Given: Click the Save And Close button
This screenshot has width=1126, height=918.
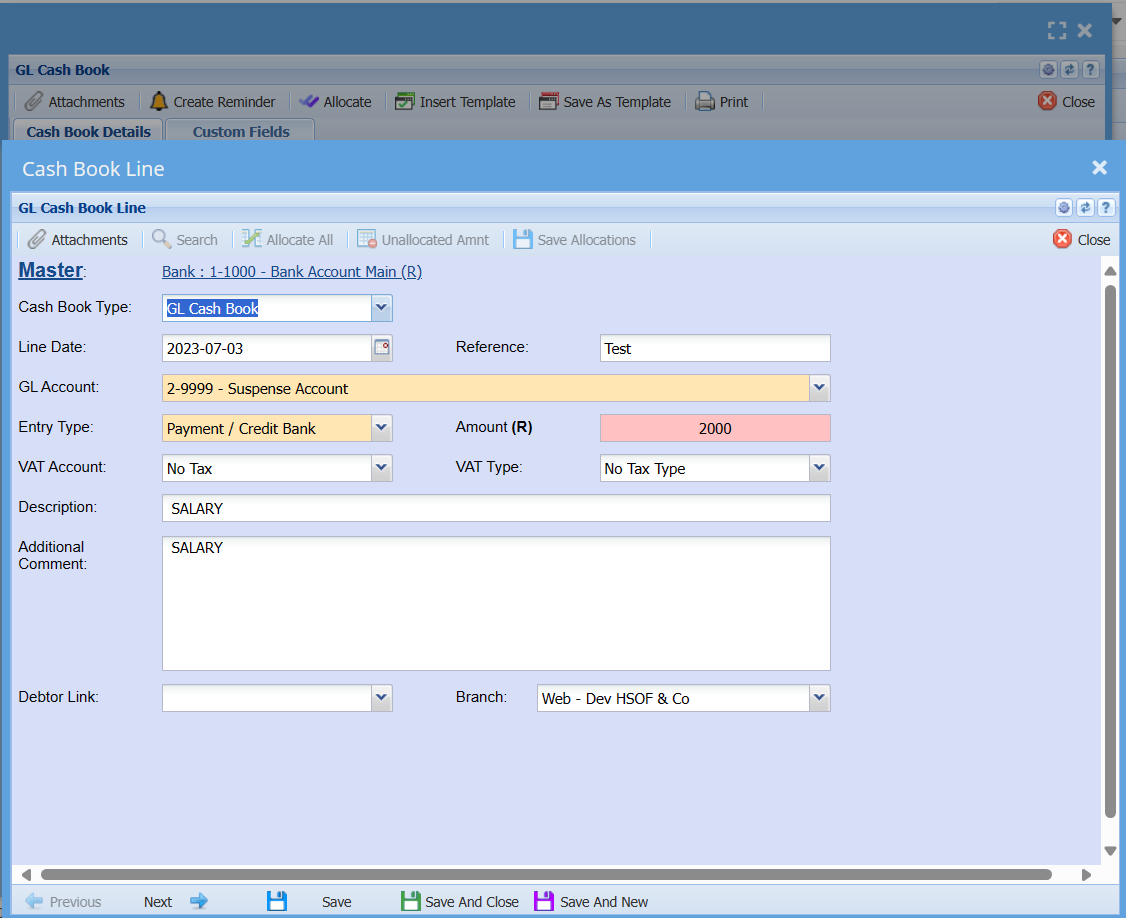Looking at the screenshot, I should click(460, 901).
